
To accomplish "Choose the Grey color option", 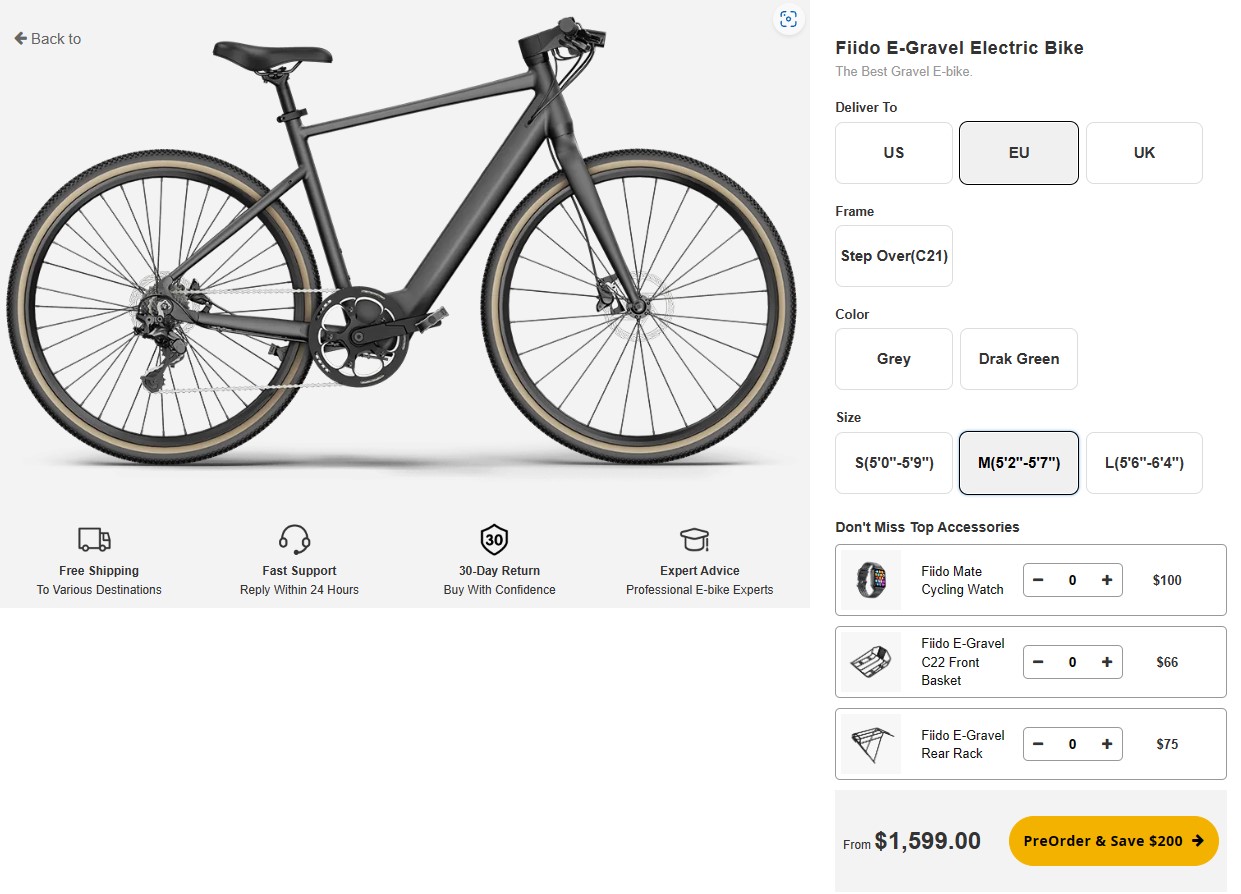I will pyautogui.click(x=893, y=359).
